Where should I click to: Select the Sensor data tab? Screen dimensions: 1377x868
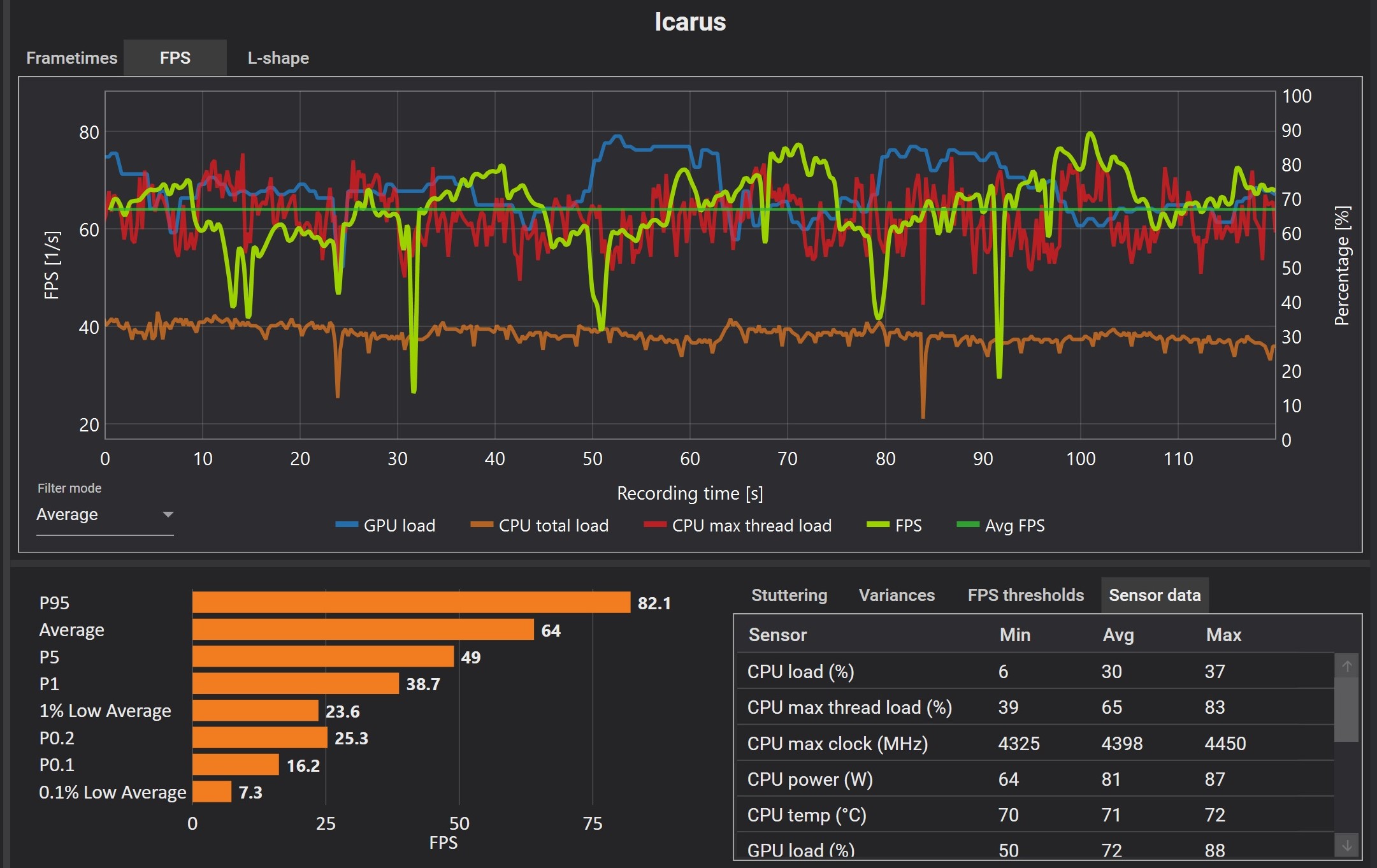pos(1154,595)
